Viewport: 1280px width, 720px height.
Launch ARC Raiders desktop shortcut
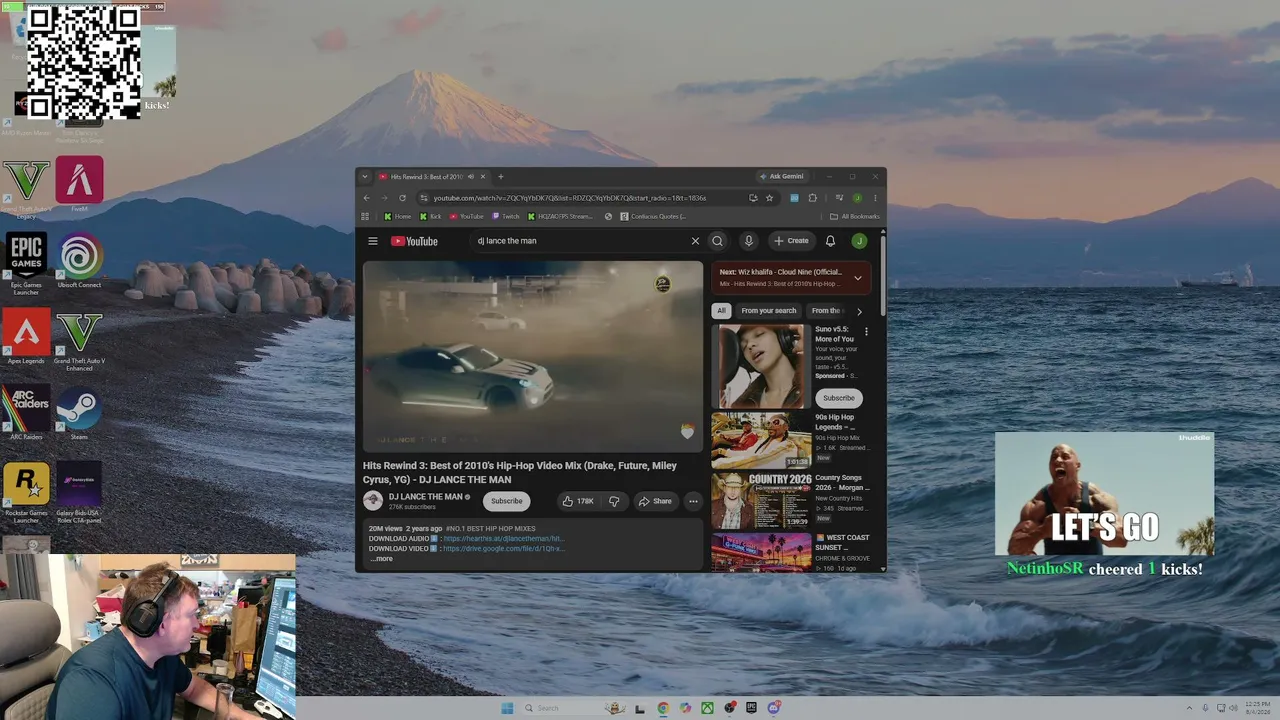(26, 414)
